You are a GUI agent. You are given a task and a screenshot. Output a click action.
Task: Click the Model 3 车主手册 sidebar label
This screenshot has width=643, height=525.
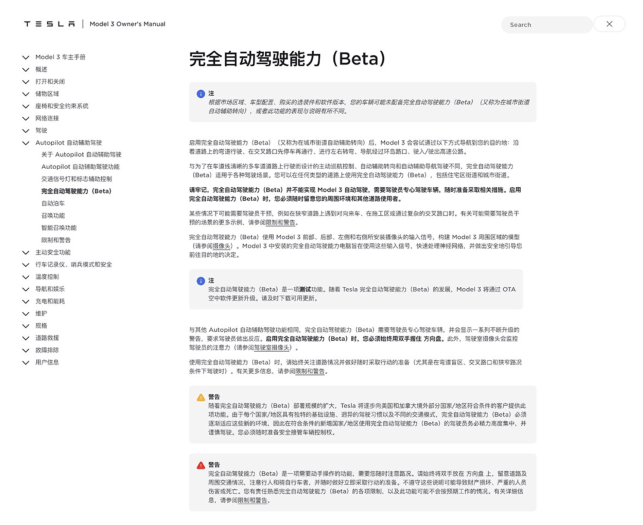click(60, 57)
